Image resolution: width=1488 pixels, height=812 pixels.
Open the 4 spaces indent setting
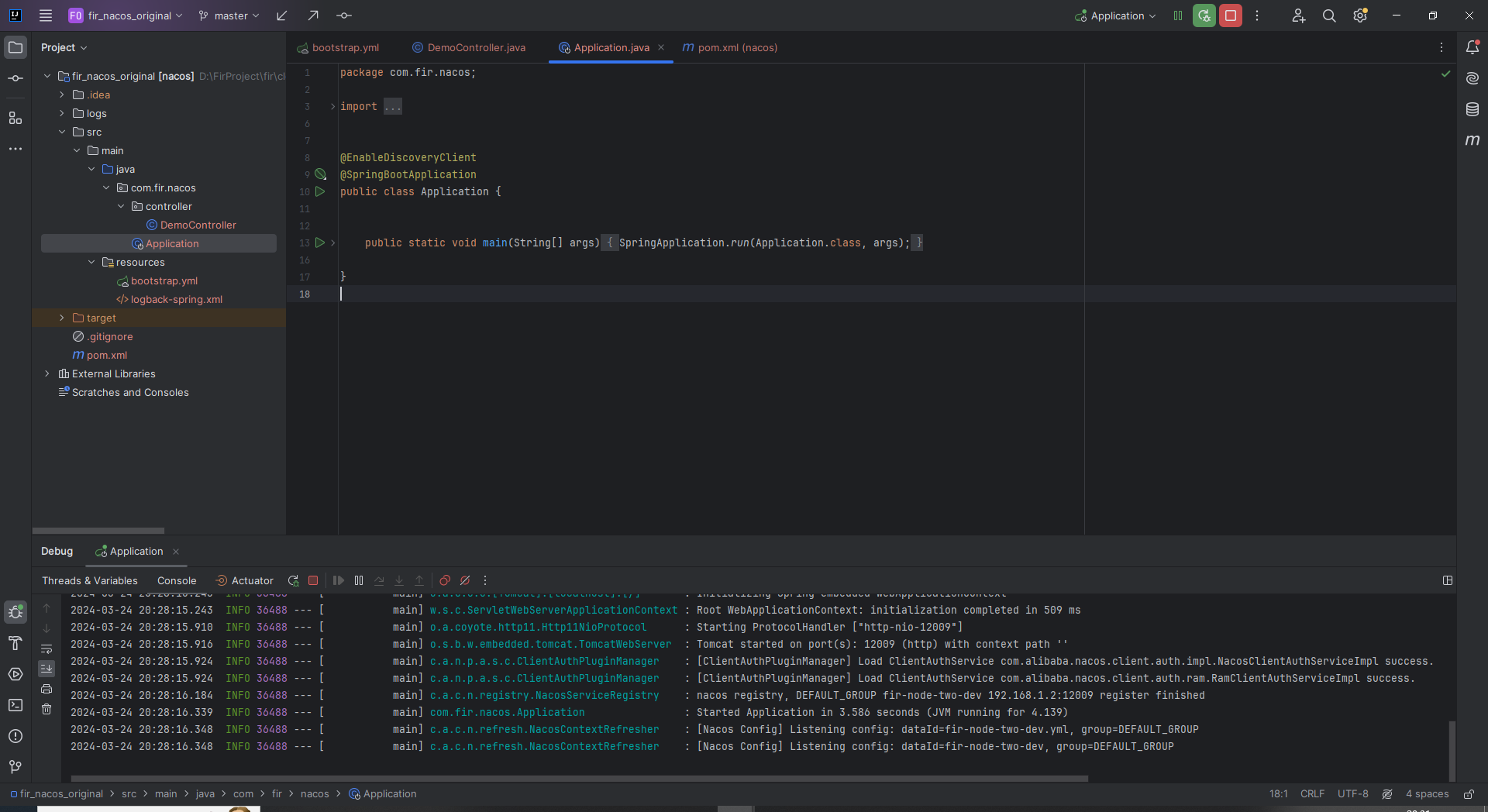point(1427,794)
